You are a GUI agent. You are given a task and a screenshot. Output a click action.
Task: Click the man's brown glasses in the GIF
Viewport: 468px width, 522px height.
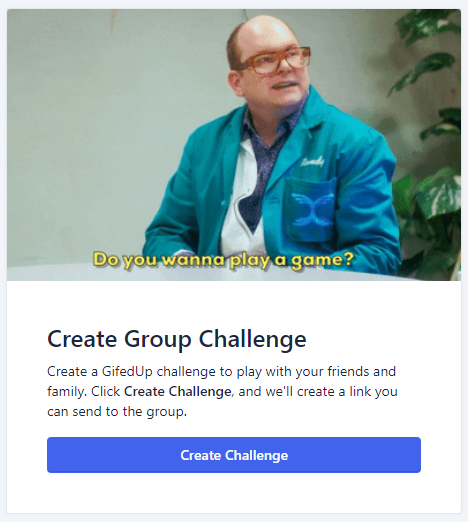pyautogui.click(x=275, y=60)
